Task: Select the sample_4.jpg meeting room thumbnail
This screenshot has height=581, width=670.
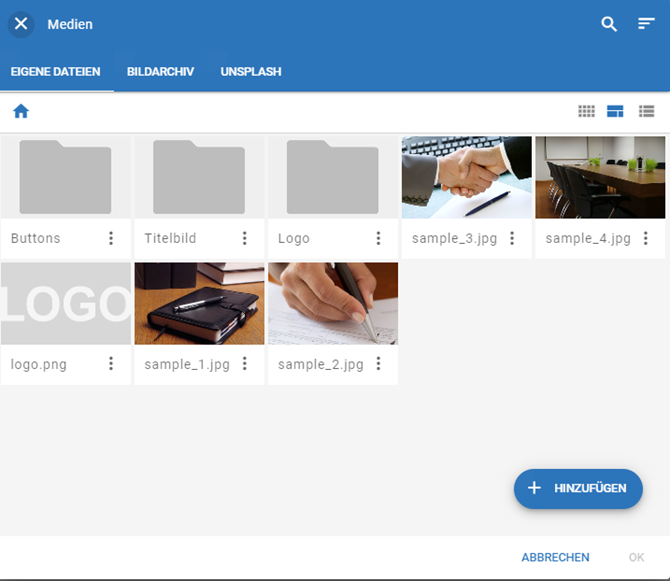Action: pos(600,177)
